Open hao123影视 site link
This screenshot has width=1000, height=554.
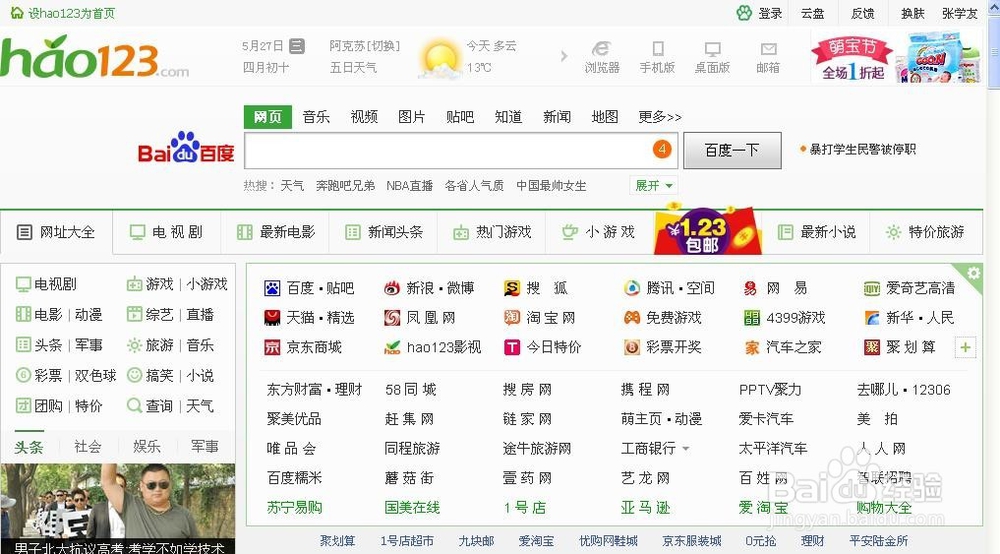pyautogui.click(x=432, y=347)
